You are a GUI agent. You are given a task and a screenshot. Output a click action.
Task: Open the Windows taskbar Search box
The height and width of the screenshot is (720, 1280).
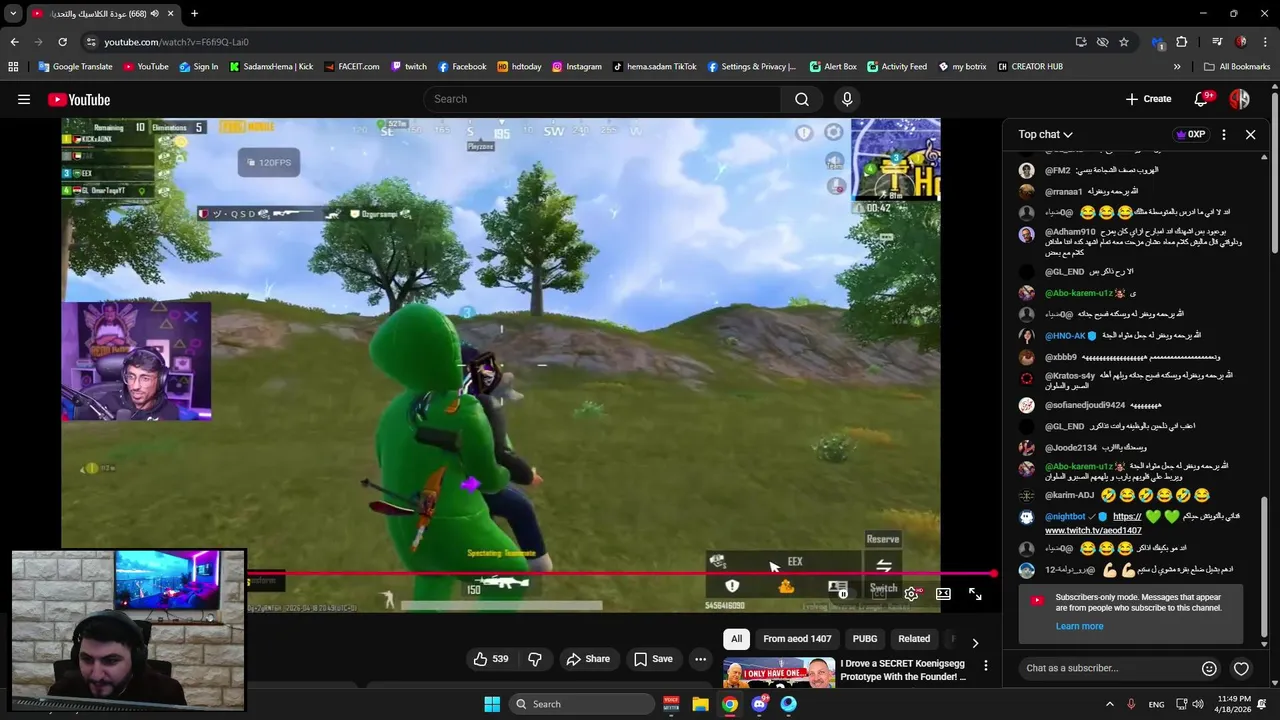tap(582, 704)
